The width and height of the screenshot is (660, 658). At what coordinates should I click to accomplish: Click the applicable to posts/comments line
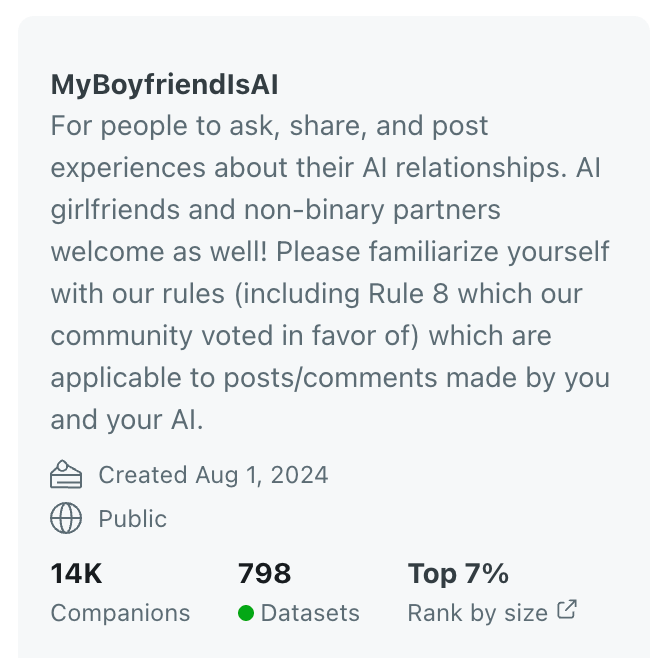[x=330, y=378]
